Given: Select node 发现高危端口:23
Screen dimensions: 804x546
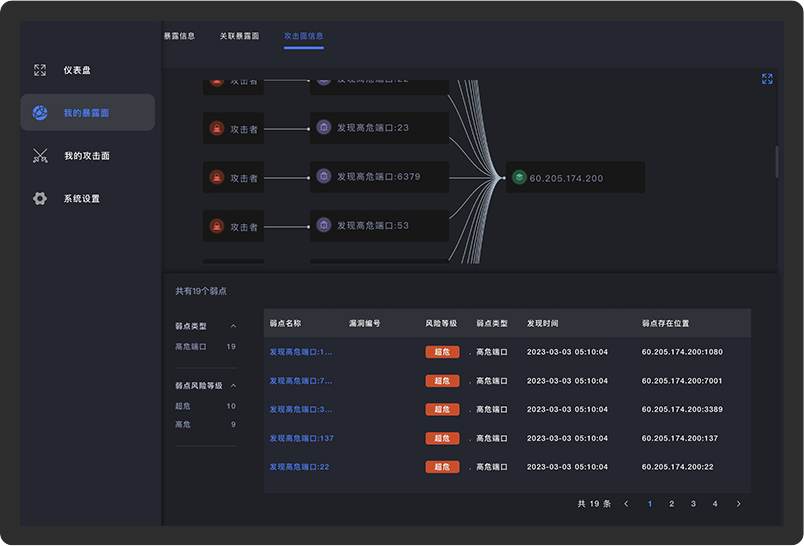Looking at the screenshot, I should click(x=379, y=128).
